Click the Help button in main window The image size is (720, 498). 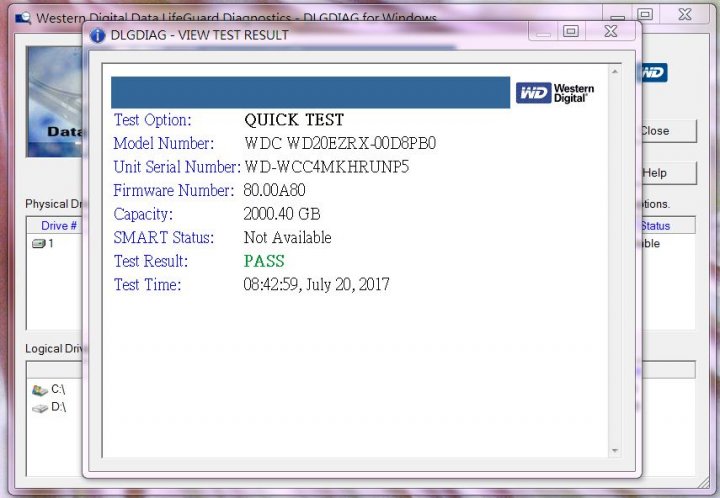pos(668,173)
